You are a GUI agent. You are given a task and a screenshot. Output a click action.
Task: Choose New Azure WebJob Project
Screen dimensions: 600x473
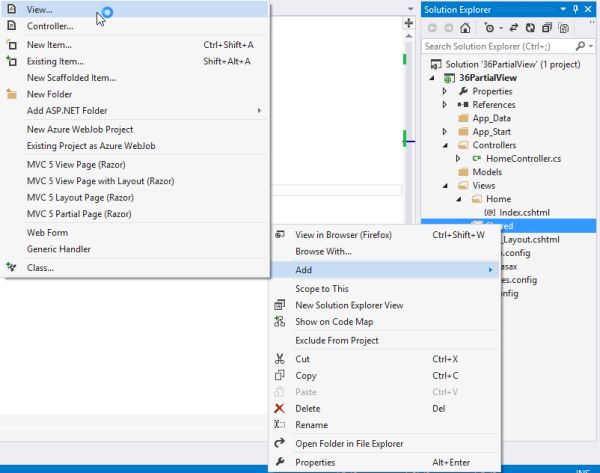point(135,129)
